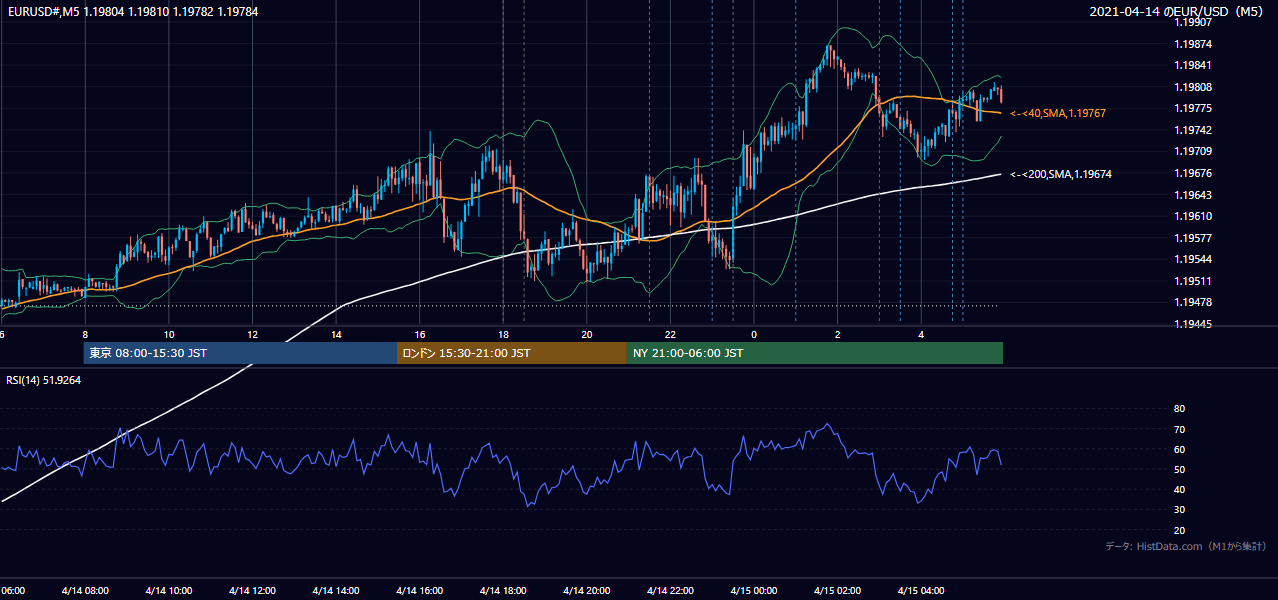Click hour label 8 below the price chart
1278x600 pixels.
(x=85, y=334)
